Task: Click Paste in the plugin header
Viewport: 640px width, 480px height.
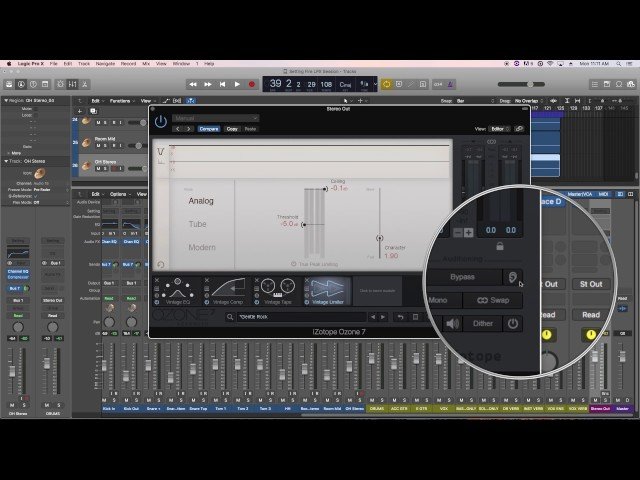Action: tap(250, 129)
